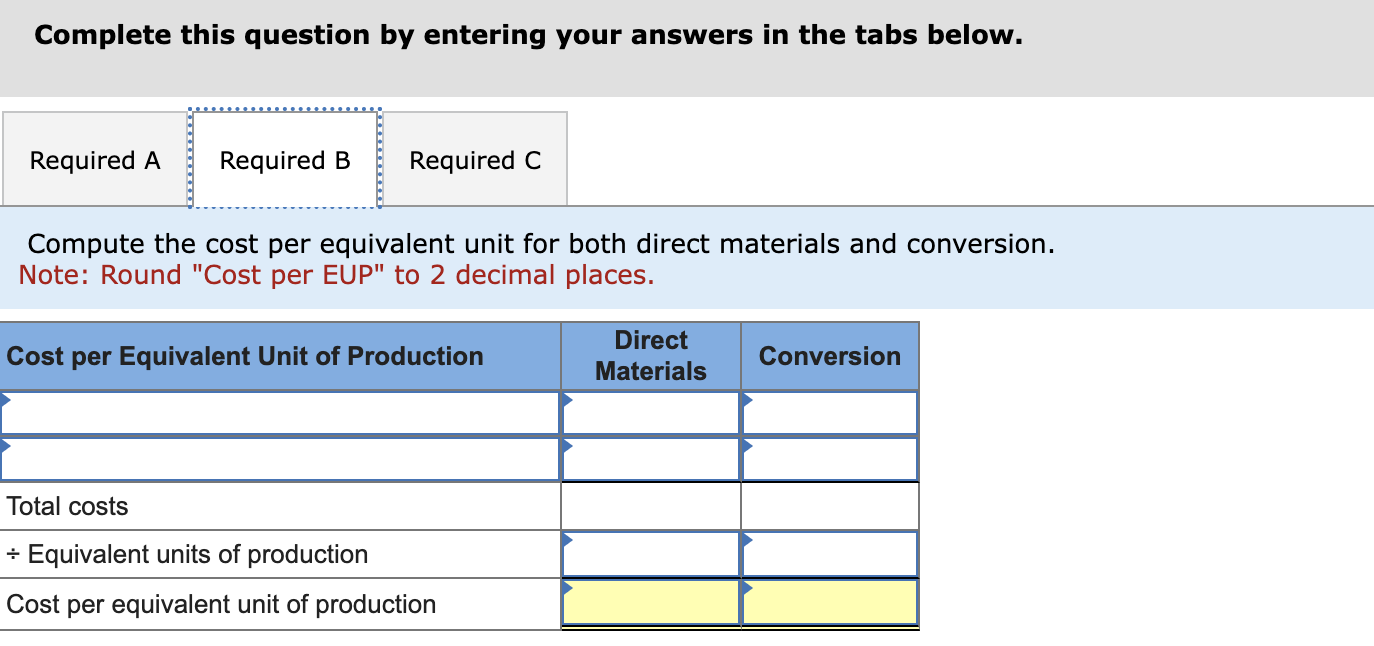Click Cost per Equivalent Unit of Production header
1374x646 pixels.
(245, 356)
